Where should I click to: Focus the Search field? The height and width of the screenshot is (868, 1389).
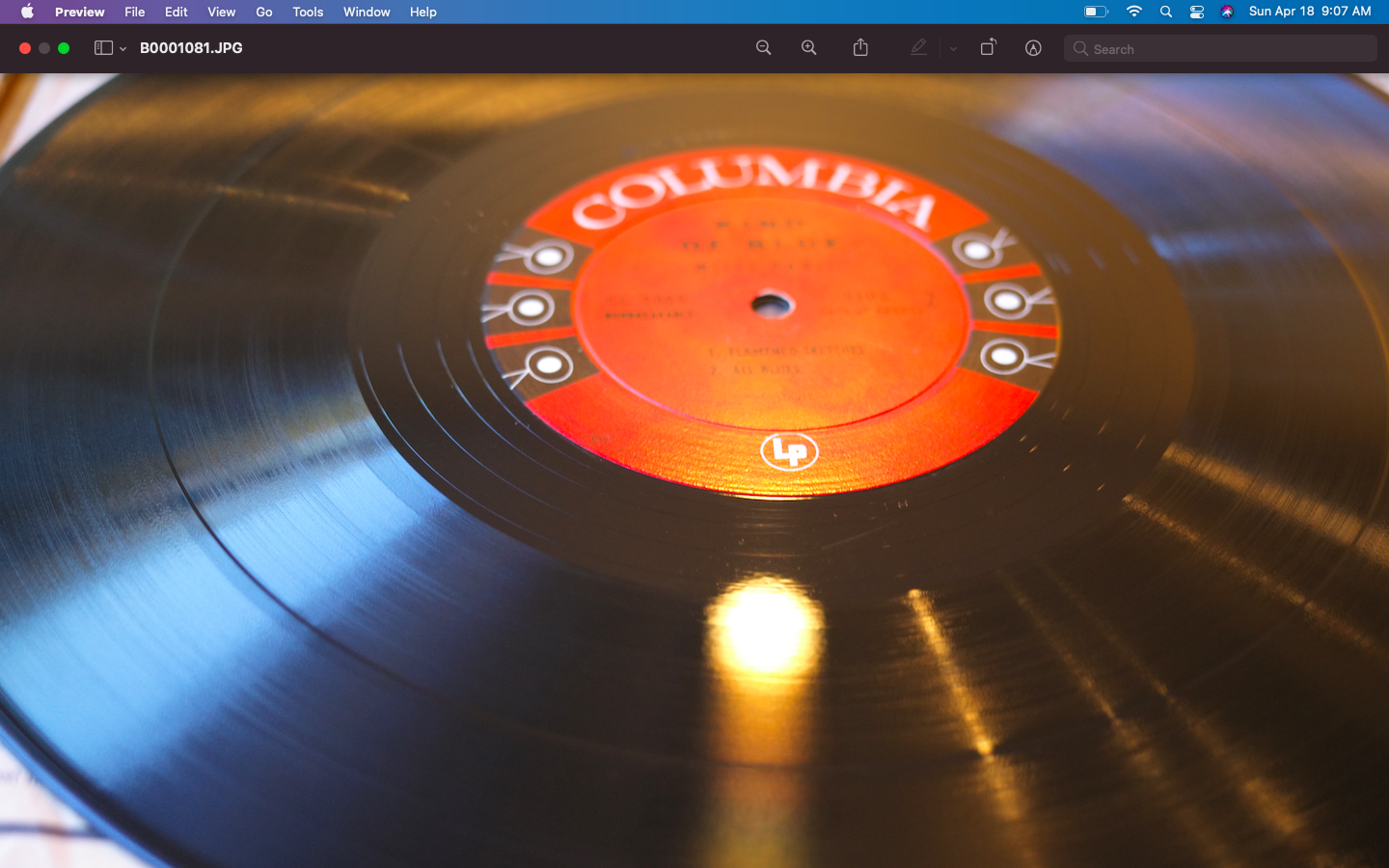point(1220,48)
